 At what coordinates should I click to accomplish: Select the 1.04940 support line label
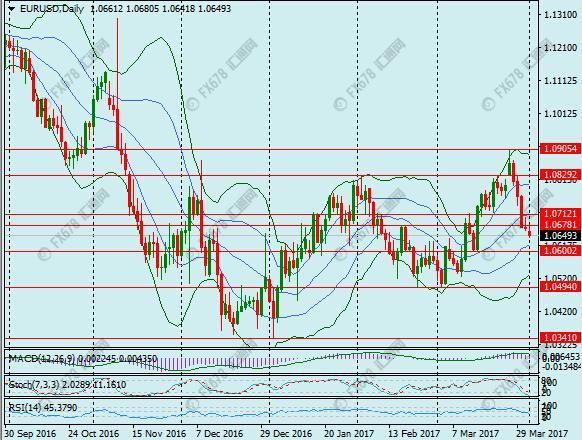[560, 286]
